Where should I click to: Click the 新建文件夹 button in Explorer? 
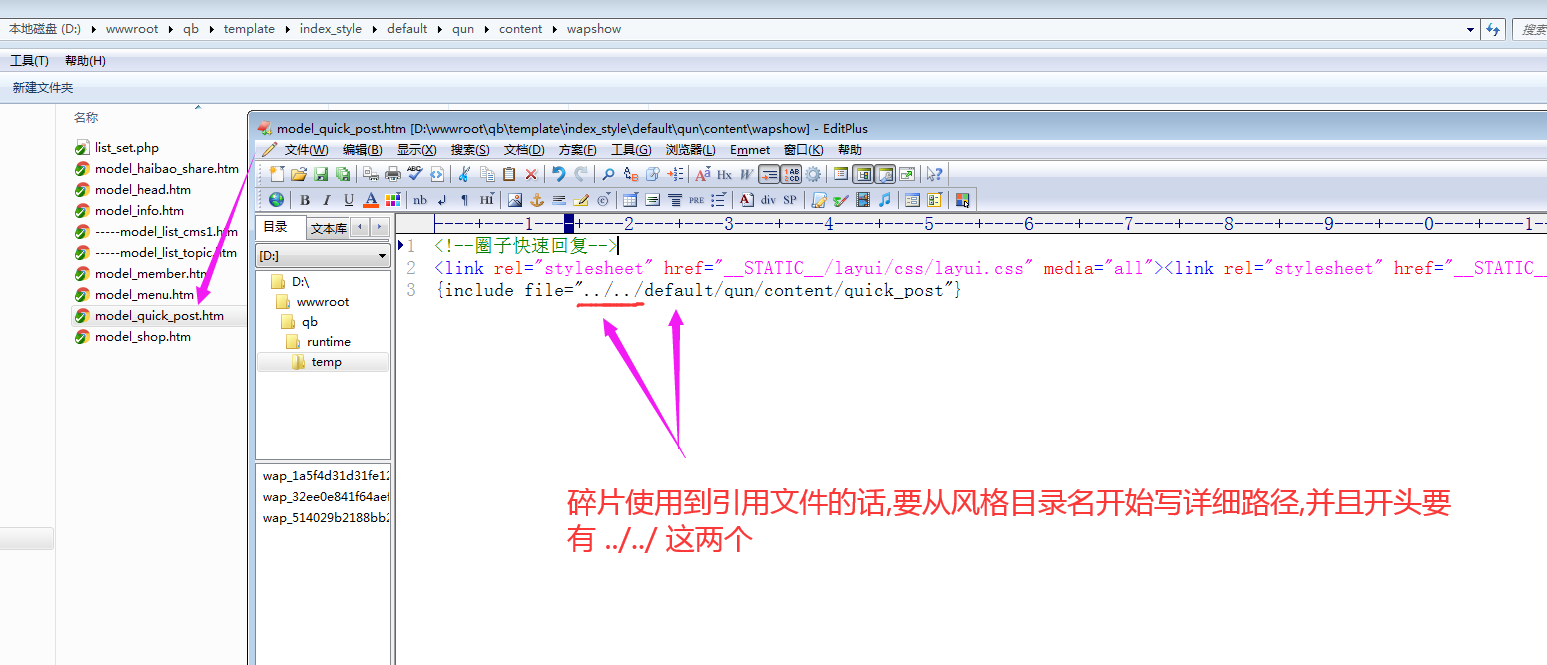(x=43, y=88)
